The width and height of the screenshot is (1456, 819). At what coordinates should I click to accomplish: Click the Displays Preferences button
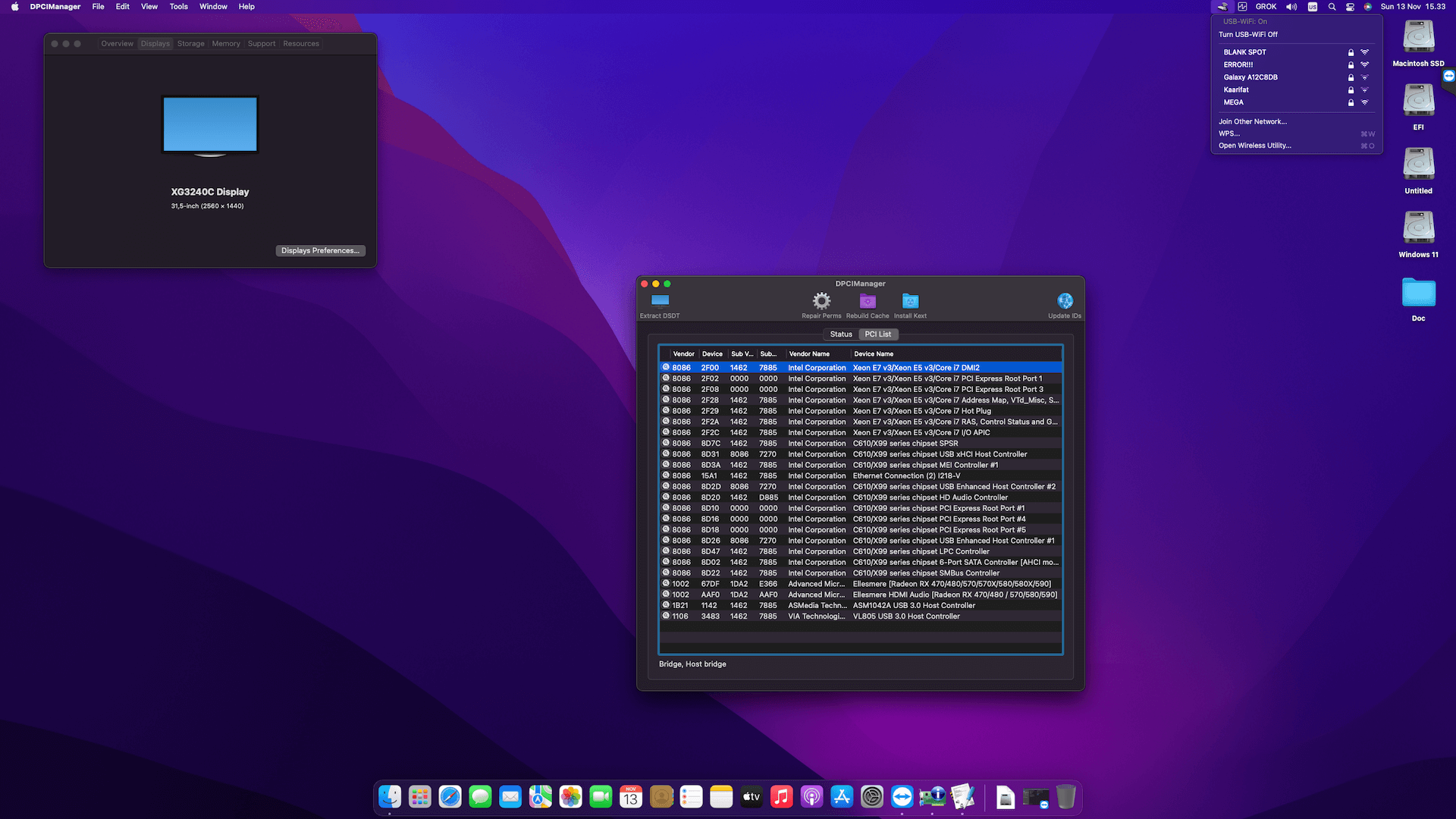[320, 250]
